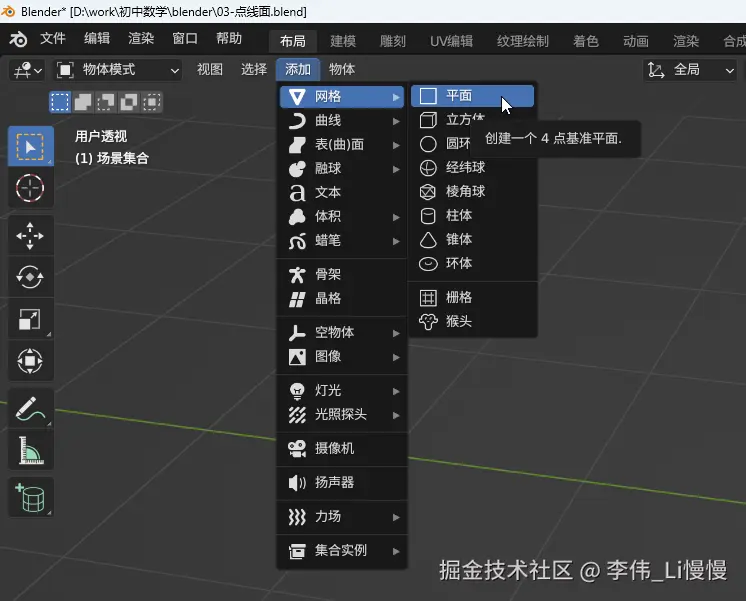Select the rotate tool
This screenshot has width=746, height=601.
click(30, 277)
